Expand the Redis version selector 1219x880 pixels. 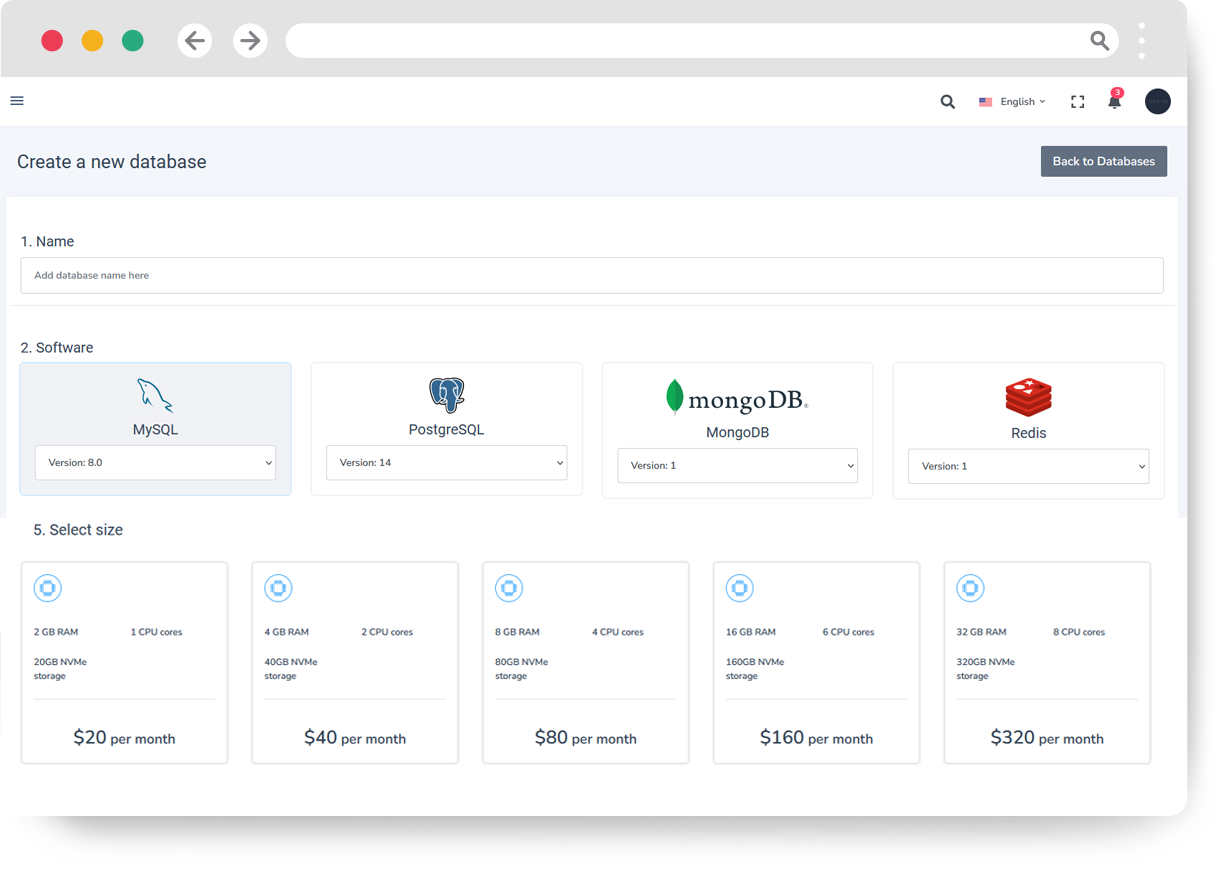pos(1028,466)
